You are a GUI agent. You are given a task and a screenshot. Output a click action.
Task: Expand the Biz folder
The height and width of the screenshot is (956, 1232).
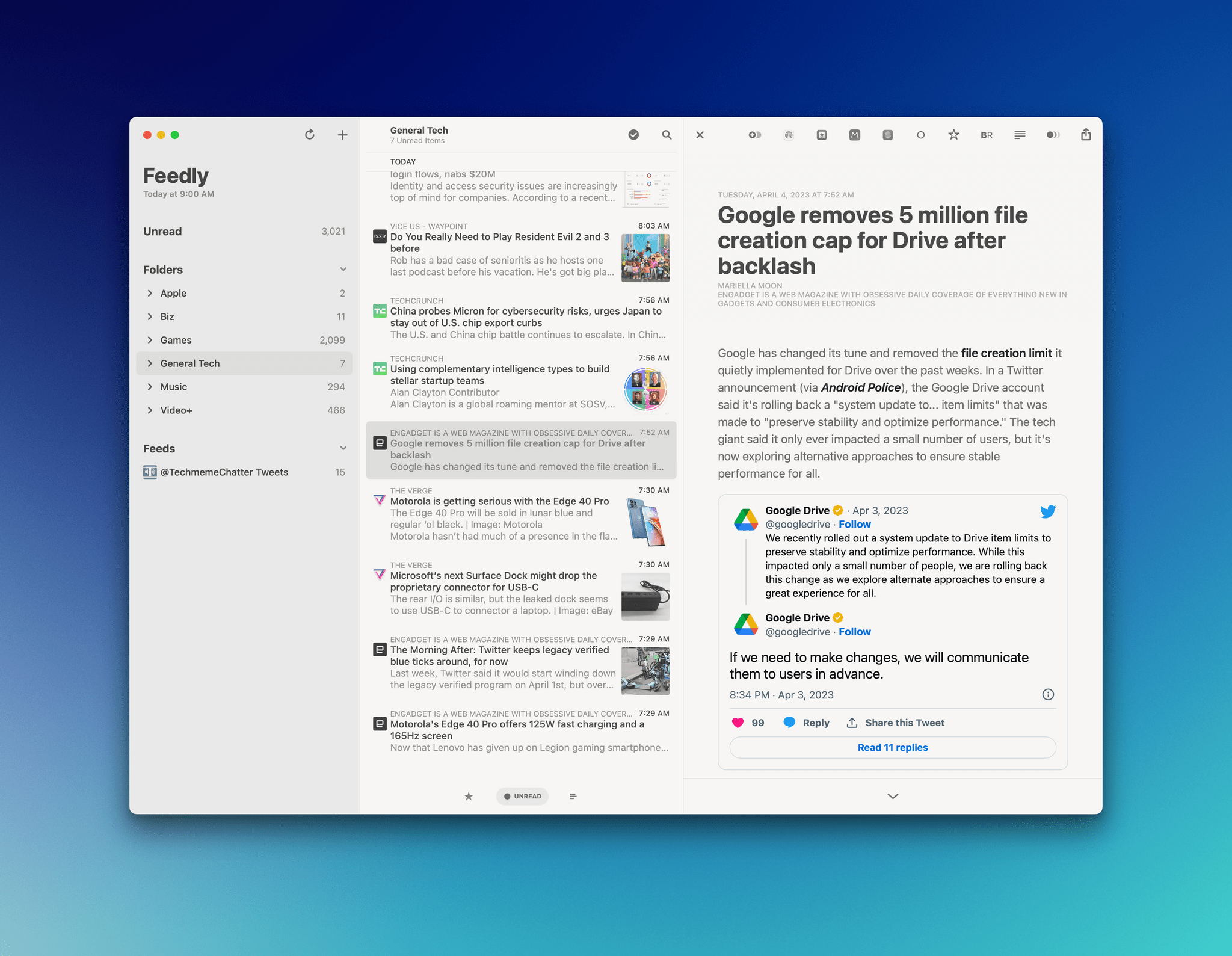[x=150, y=316]
